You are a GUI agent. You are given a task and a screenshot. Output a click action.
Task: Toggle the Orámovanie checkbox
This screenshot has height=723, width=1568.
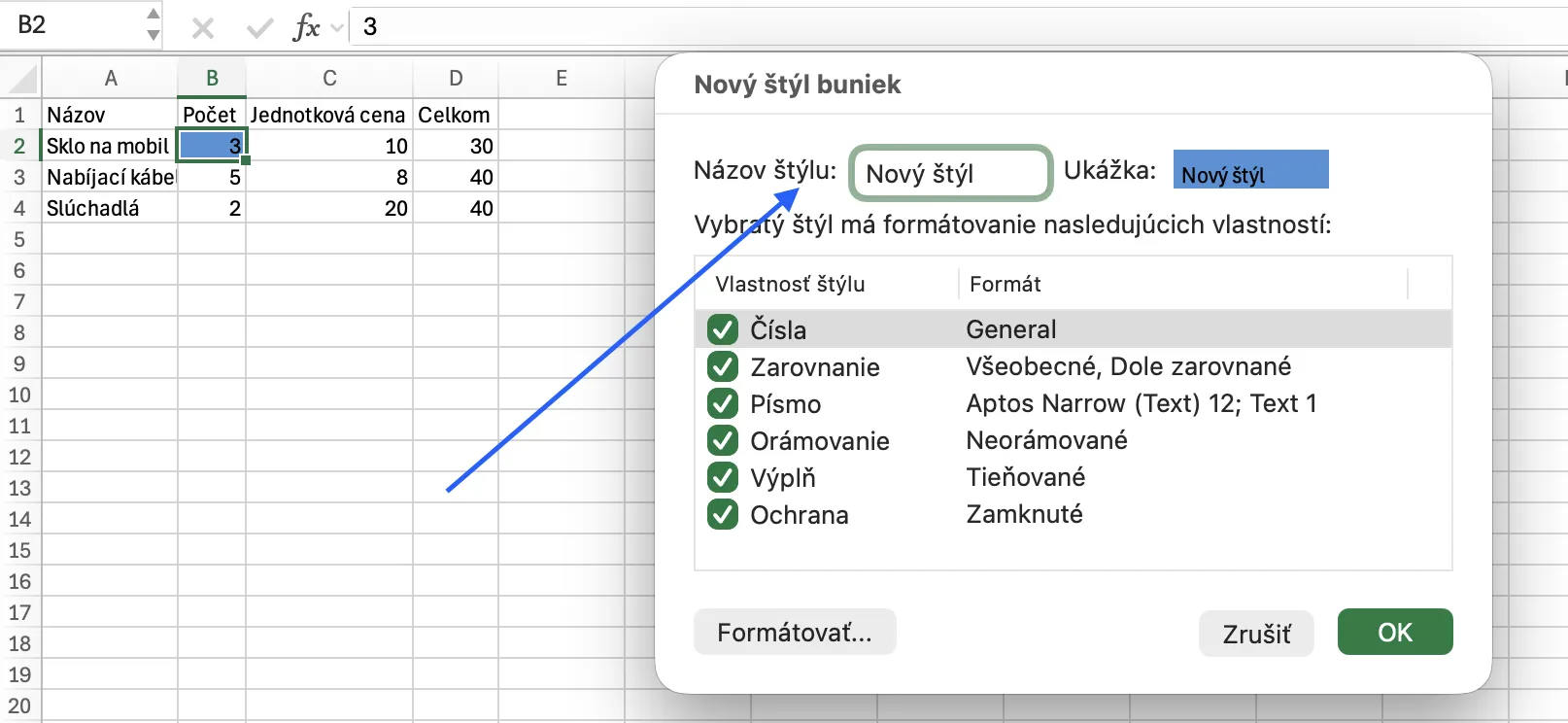pos(723,440)
